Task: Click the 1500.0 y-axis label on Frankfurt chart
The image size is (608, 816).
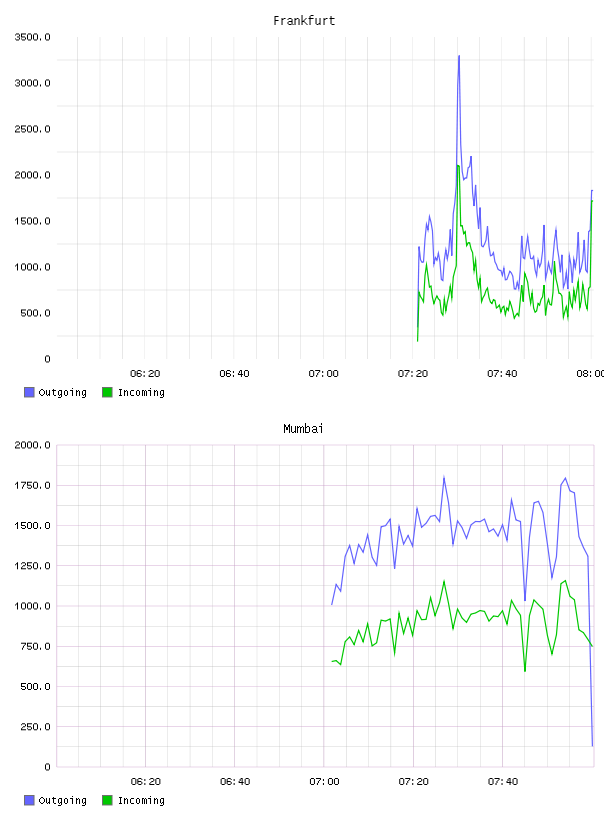Action: [x=32, y=221]
